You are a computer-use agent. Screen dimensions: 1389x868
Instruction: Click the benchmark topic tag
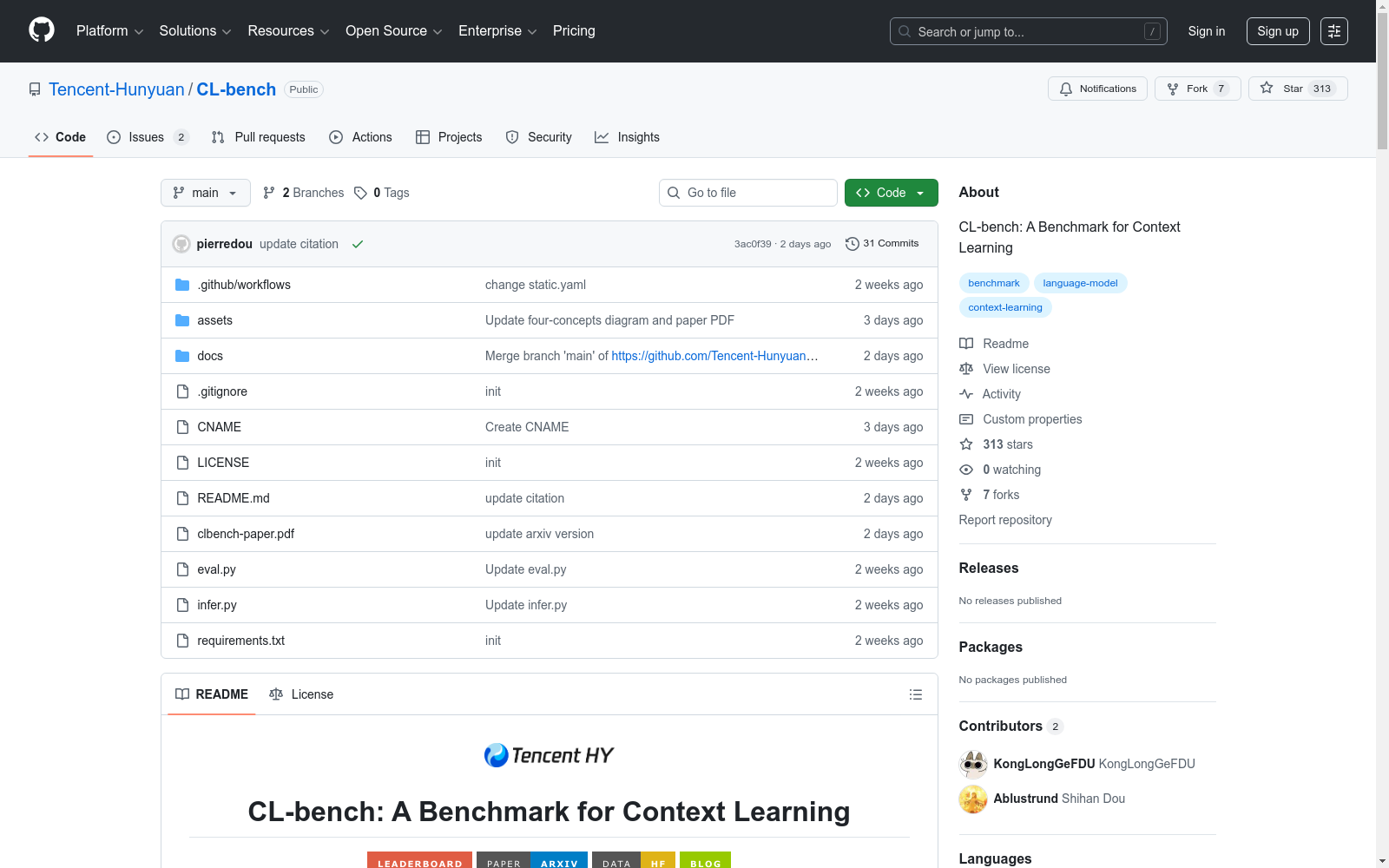pos(994,283)
